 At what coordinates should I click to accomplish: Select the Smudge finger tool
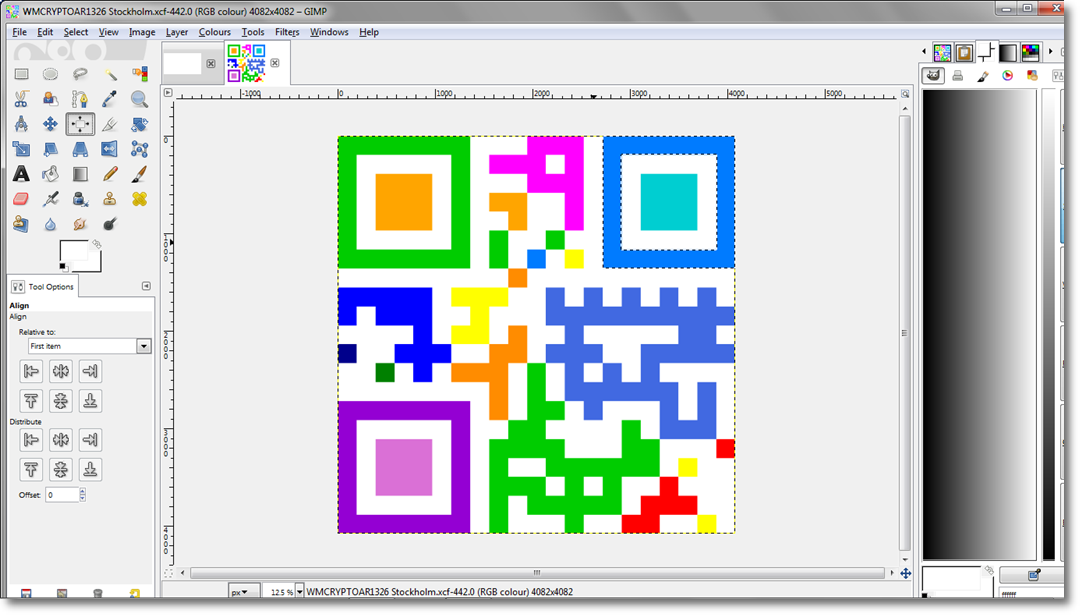pyautogui.click(x=80, y=224)
